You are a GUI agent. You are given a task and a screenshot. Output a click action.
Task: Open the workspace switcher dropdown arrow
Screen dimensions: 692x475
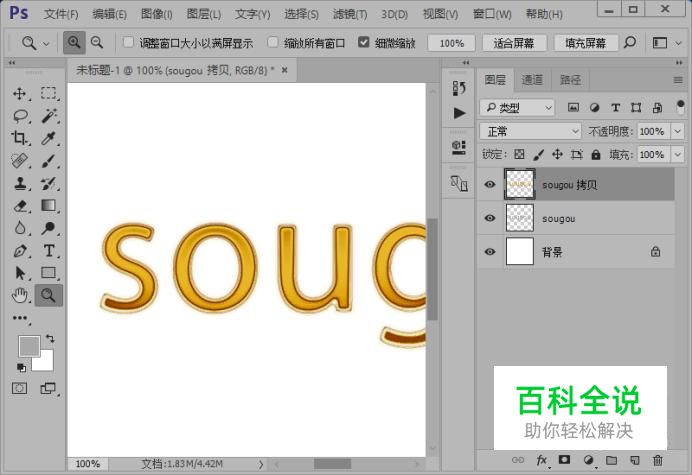pos(678,43)
